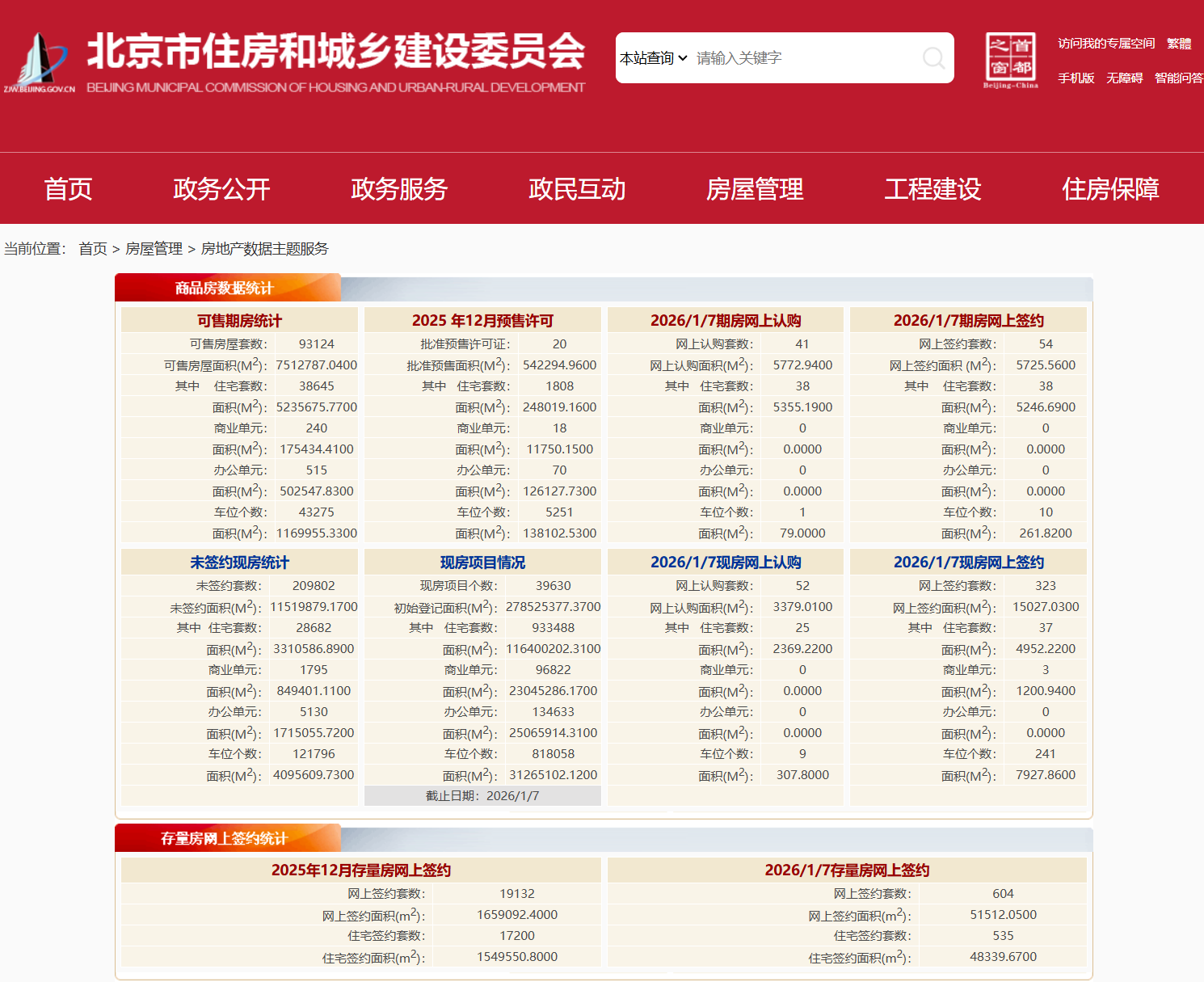Click the 2026/1/7期房网上签约 heading
1204x982 pixels.
click(968, 321)
